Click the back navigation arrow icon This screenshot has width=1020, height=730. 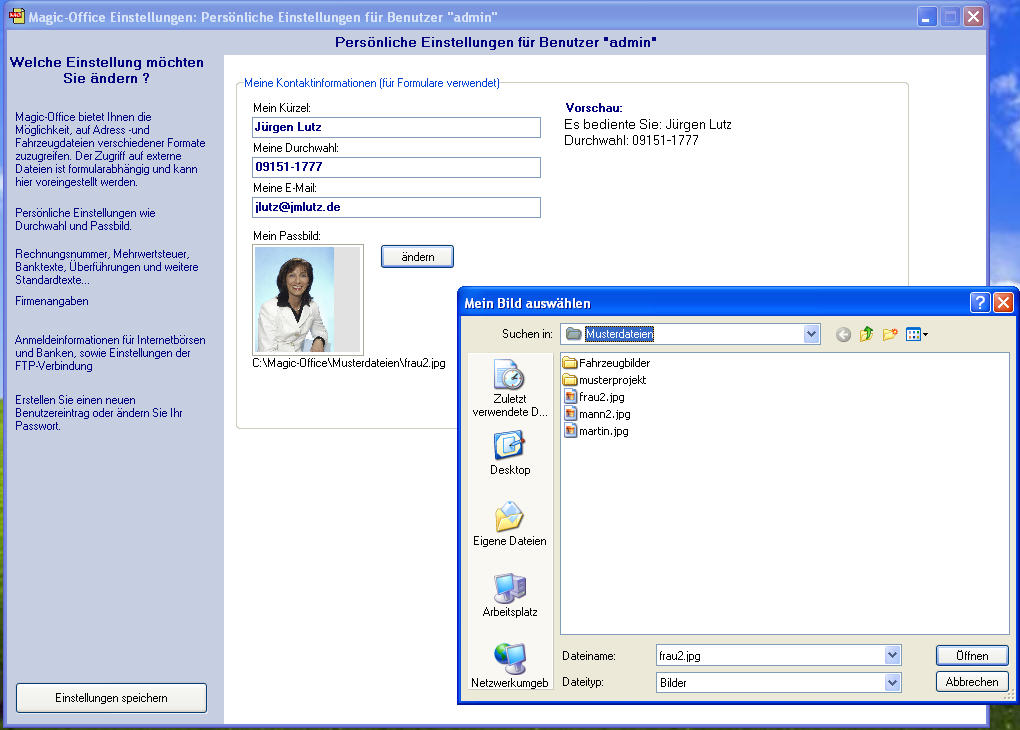click(x=843, y=334)
